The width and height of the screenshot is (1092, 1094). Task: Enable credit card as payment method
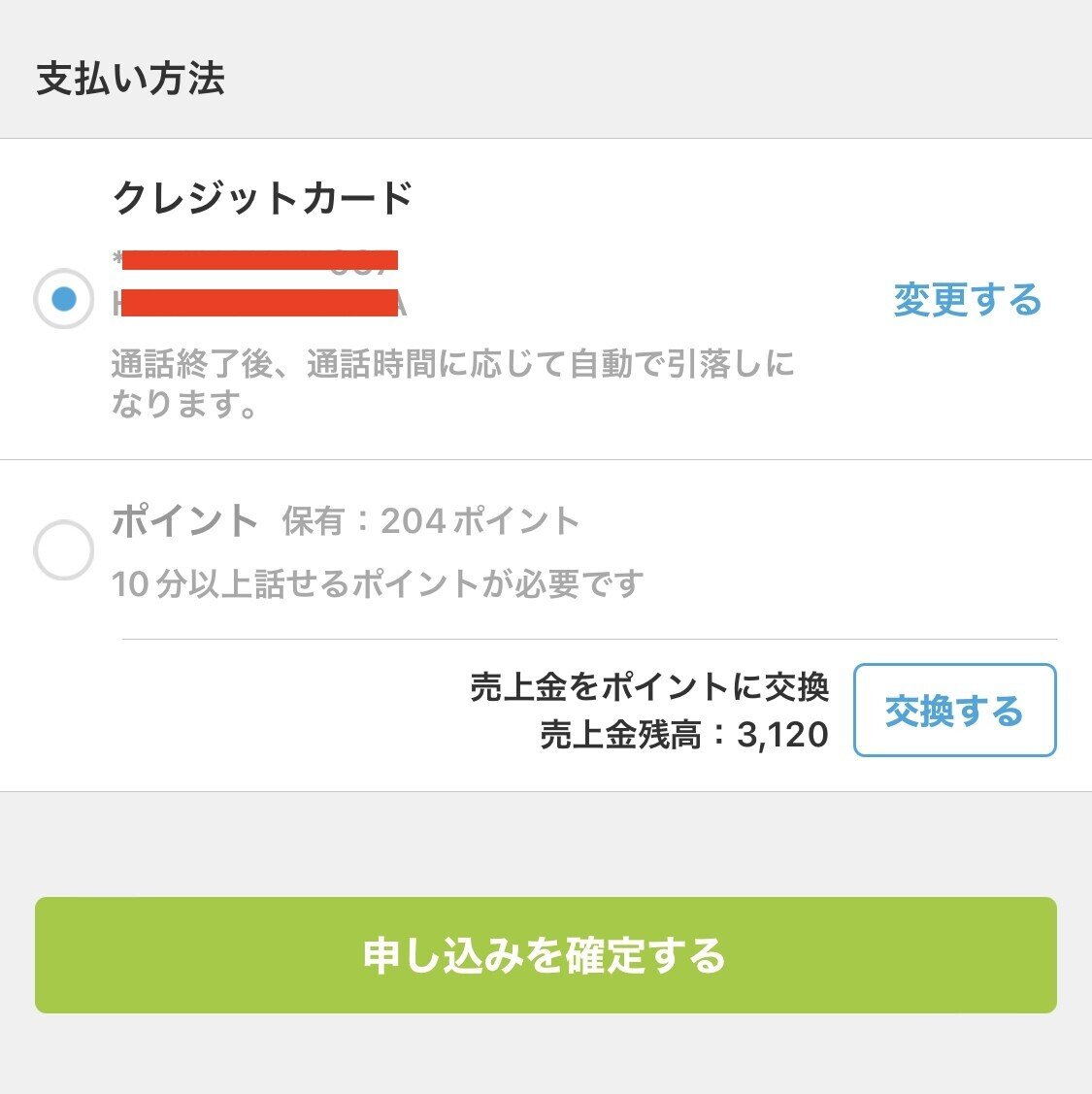pyautogui.click(x=64, y=296)
